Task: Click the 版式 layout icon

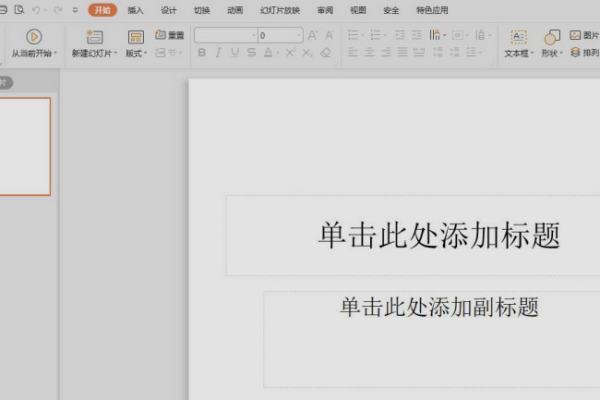Action: [135, 37]
